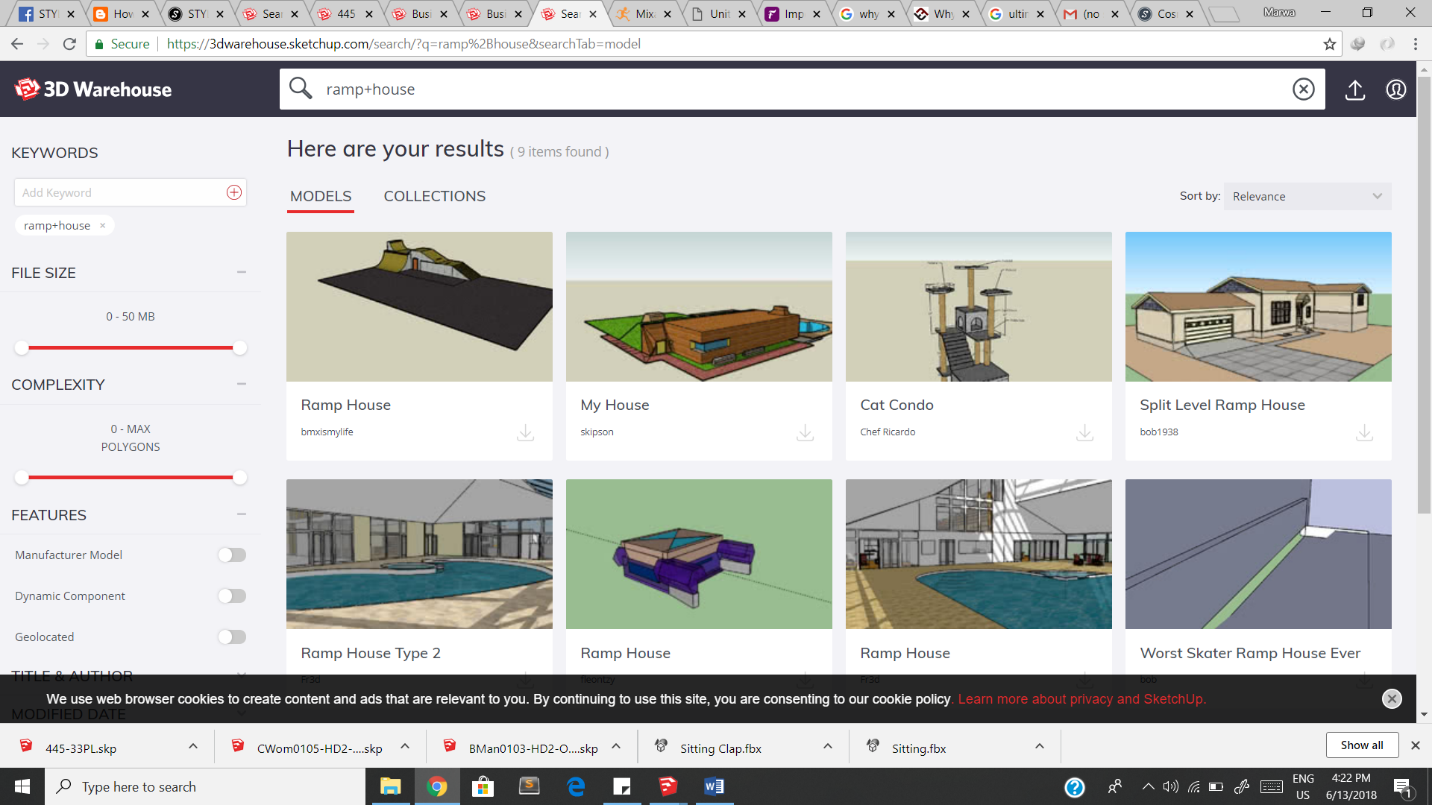Screen dimensions: 1432x805
Task: Switch to the Gmail browser tab
Action: coord(1089,14)
